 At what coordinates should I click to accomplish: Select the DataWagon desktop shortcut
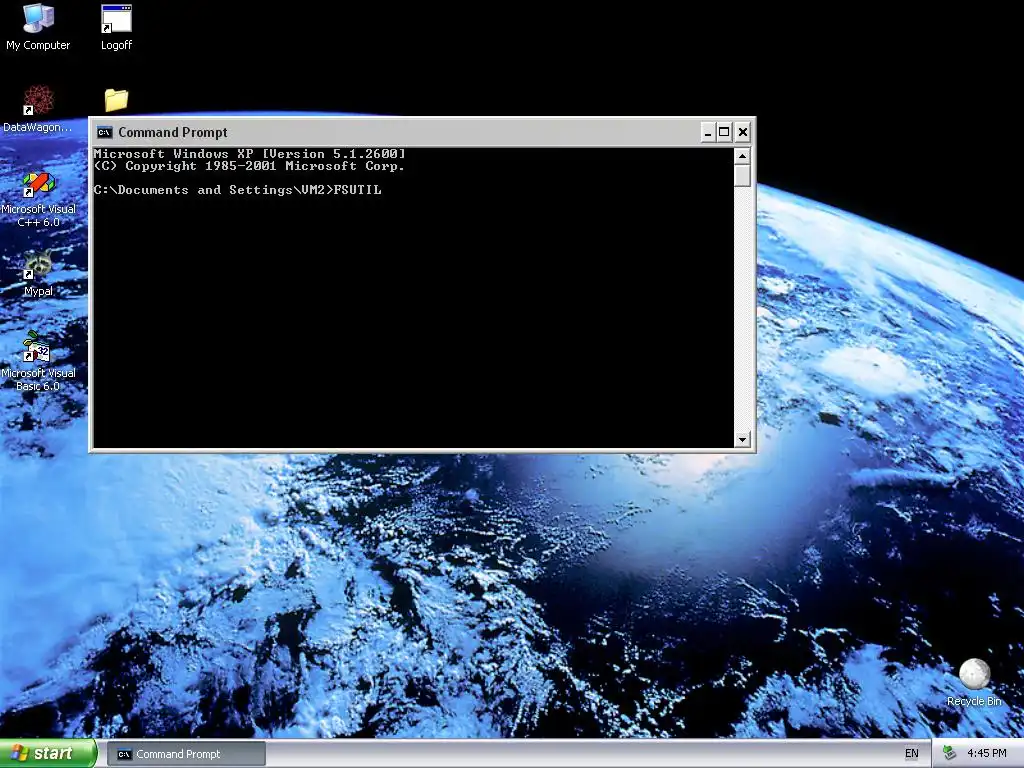click(38, 108)
